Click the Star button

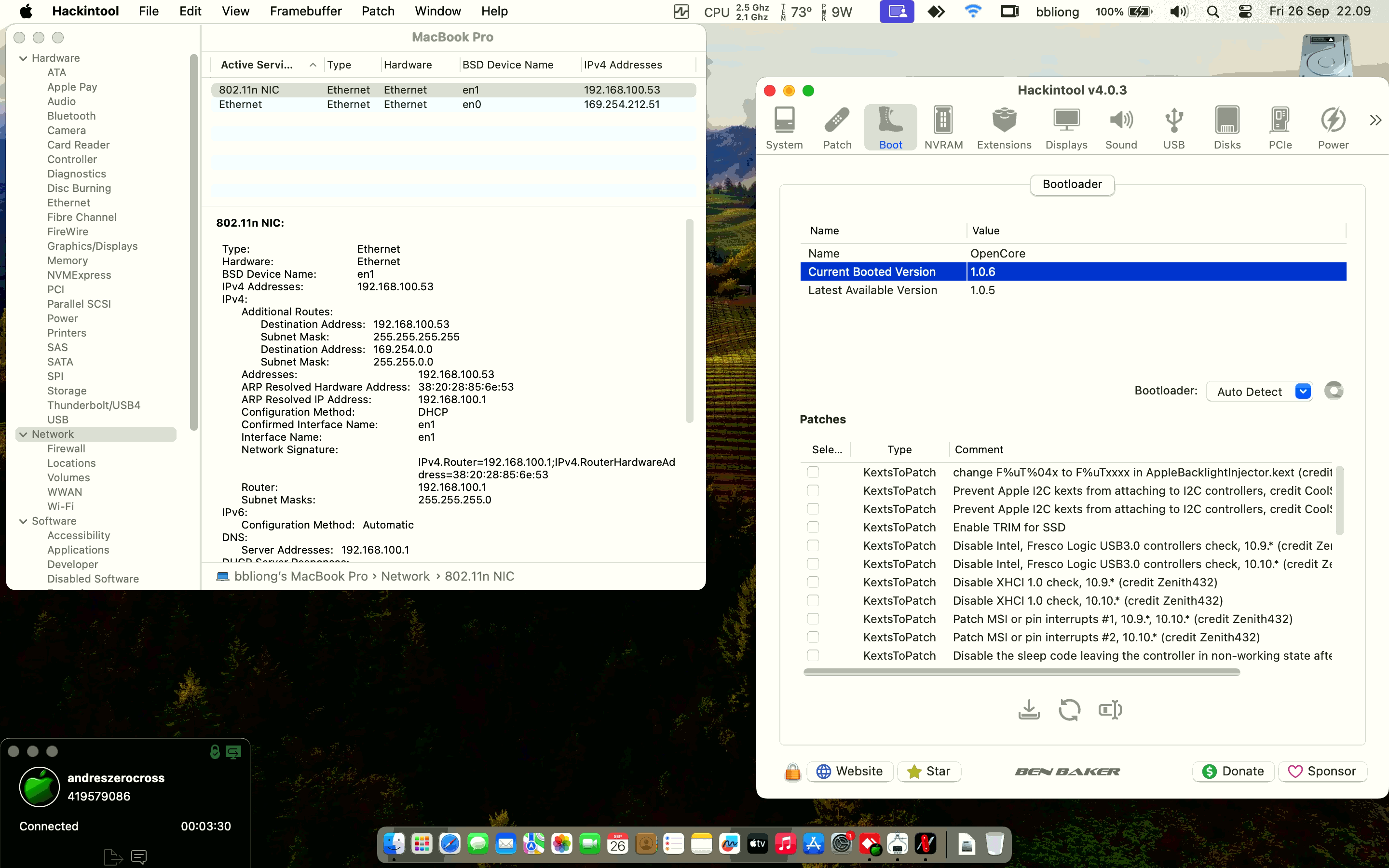(929, 772)
